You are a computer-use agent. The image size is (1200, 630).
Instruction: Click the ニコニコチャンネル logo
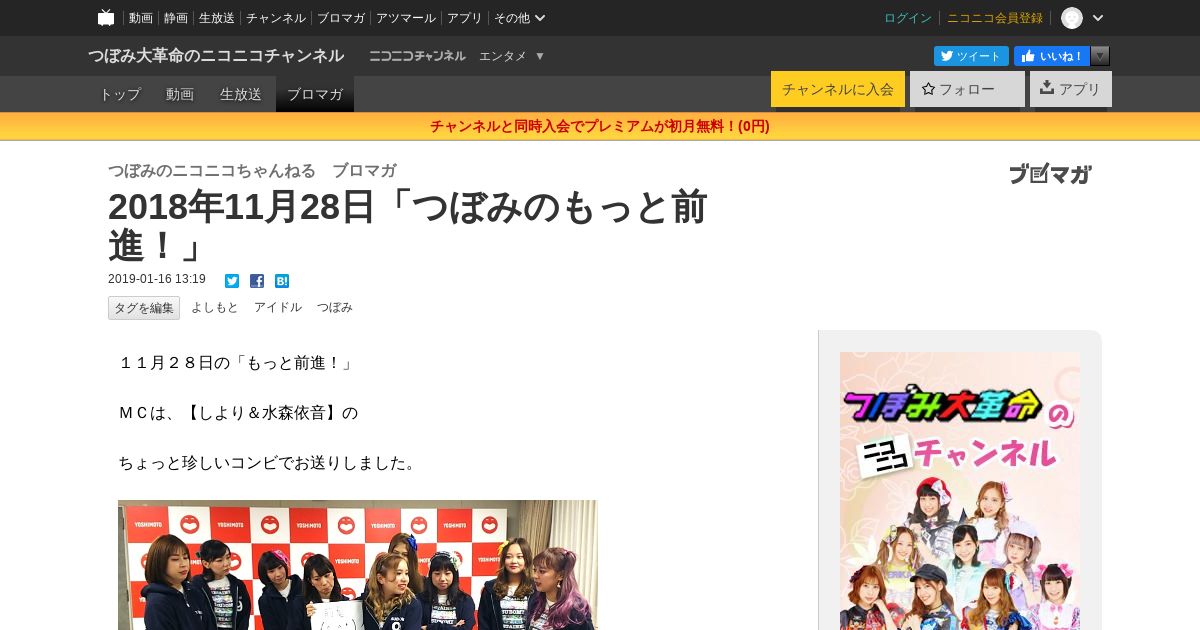(x=417, y=56)
